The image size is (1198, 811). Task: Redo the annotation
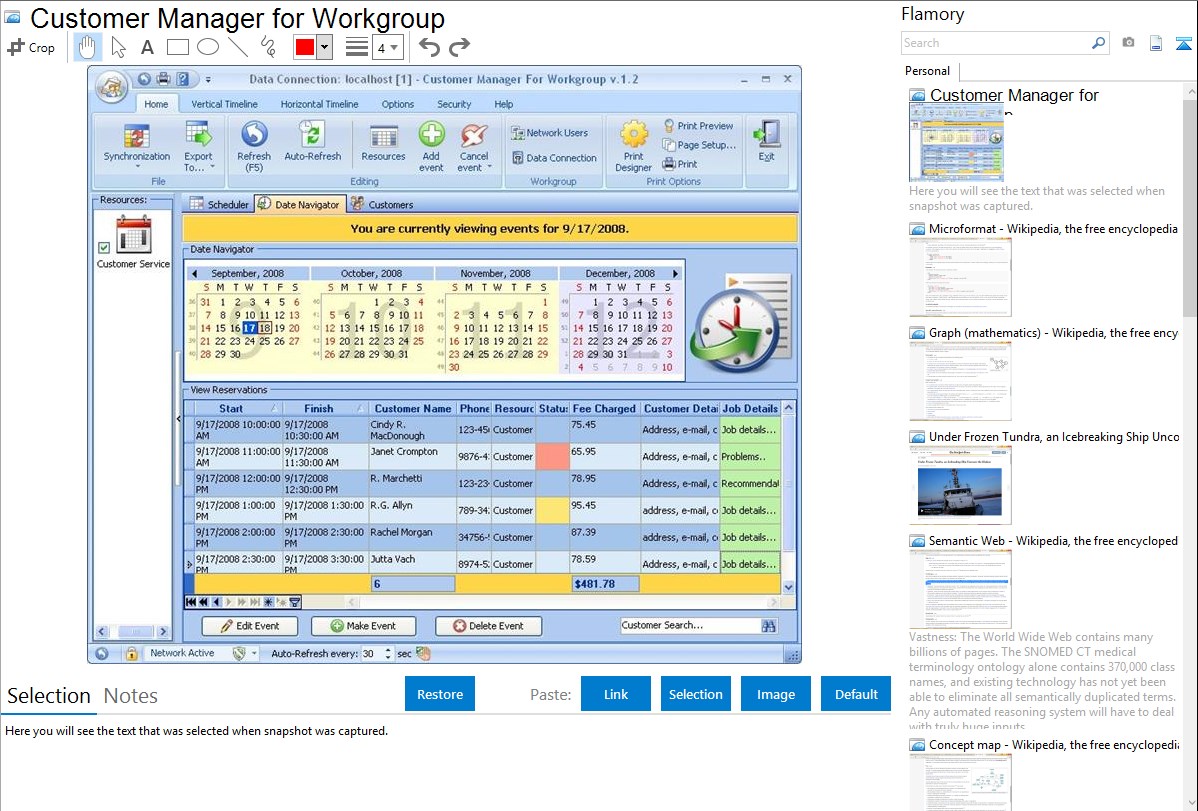pyautogui.click(x=459, y=47)
